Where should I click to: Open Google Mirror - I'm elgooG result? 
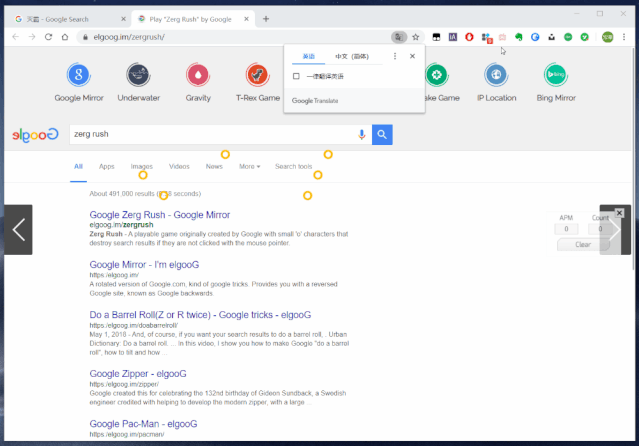(x=144, y=265)
